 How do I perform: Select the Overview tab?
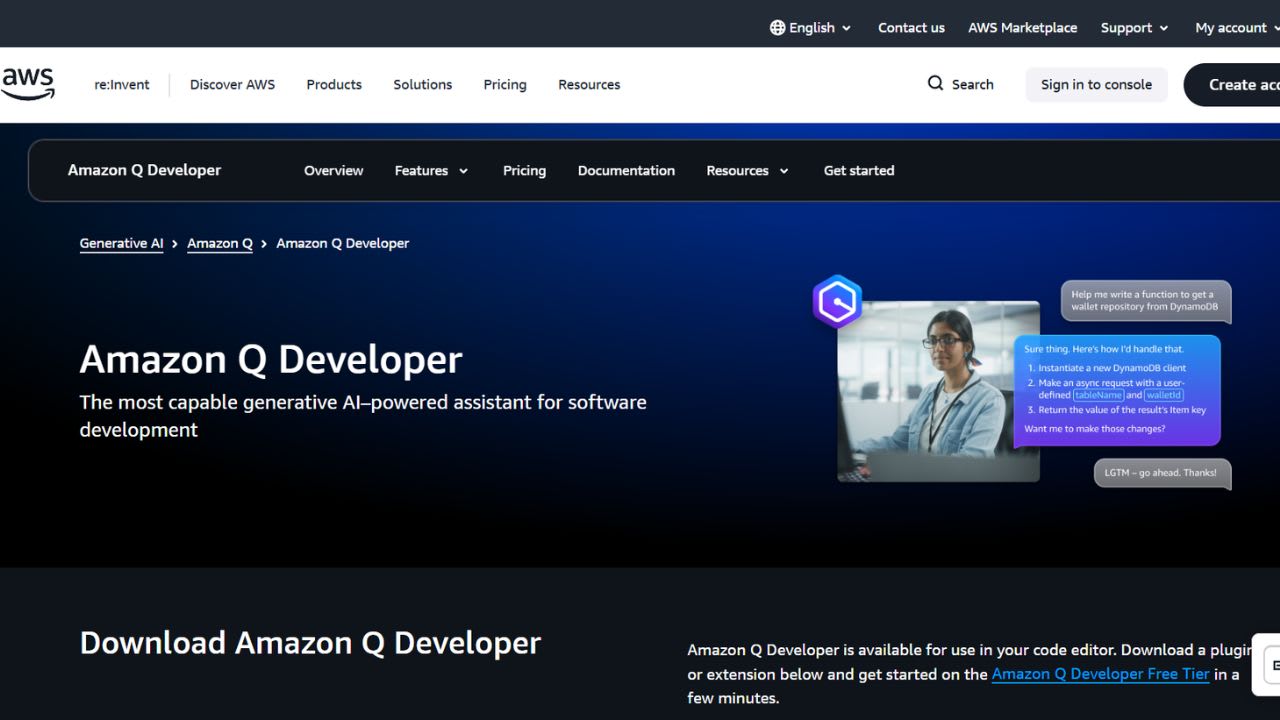333,171
